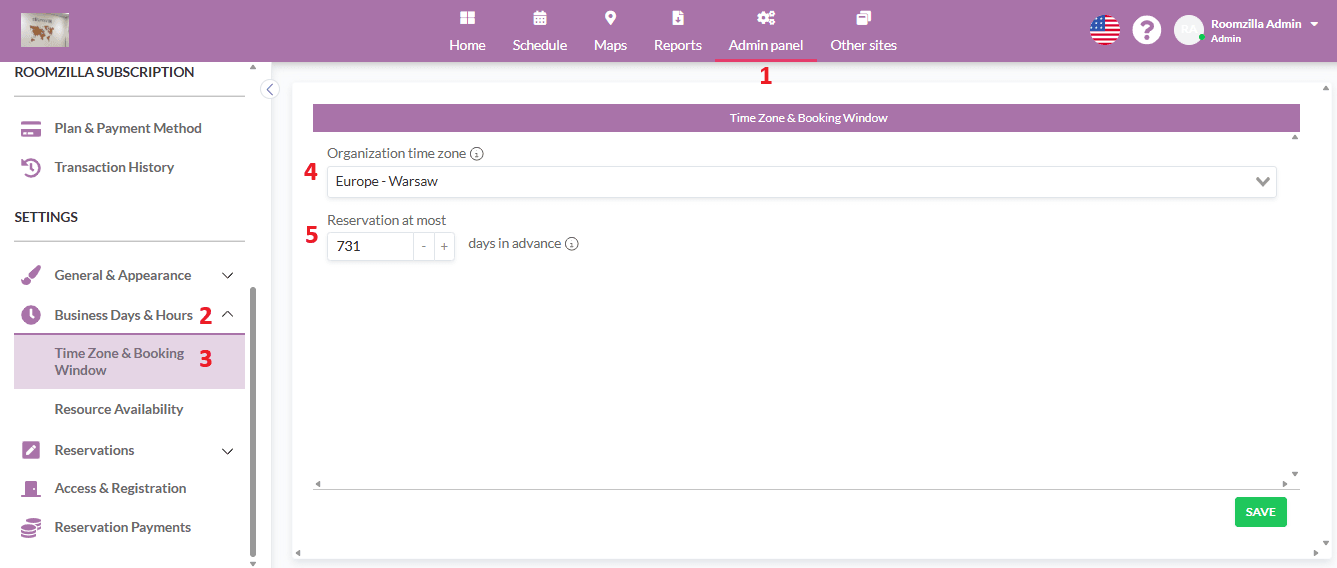Collapse Business Days & Hours section
Image resolution: width=1337 pixels, height=568 pixels.
coord(227,315)
